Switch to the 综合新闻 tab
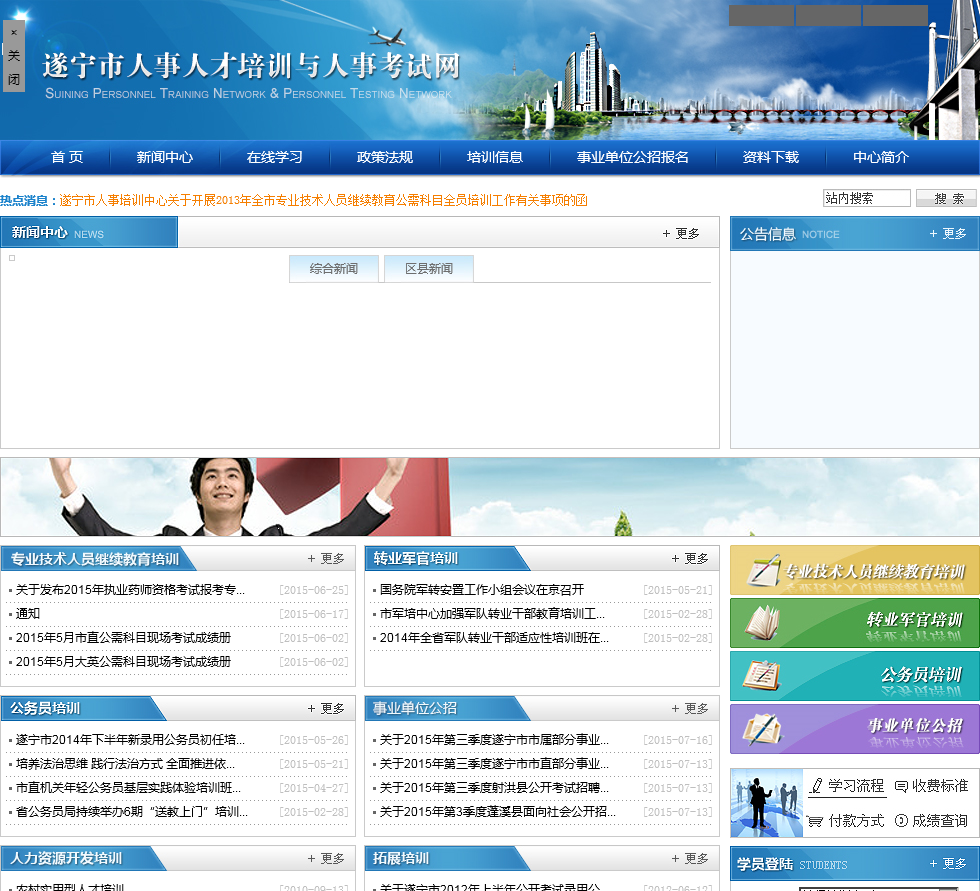 tap(334, 269)
